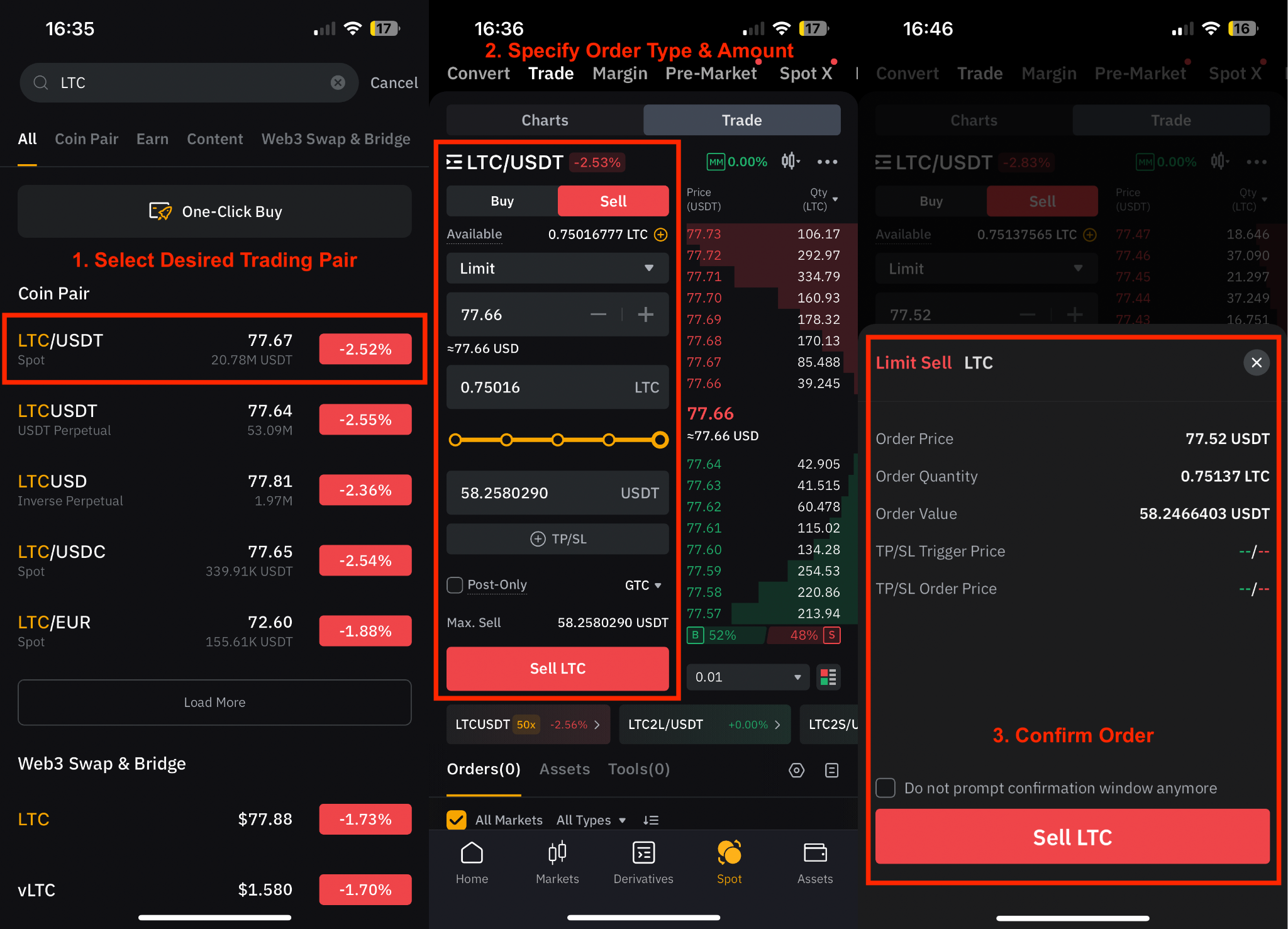Image resolution: width=1288 pixels, height=929 pixels.
Task: Enable the Post-Only checkbox
Action: (x=455, y=585)
